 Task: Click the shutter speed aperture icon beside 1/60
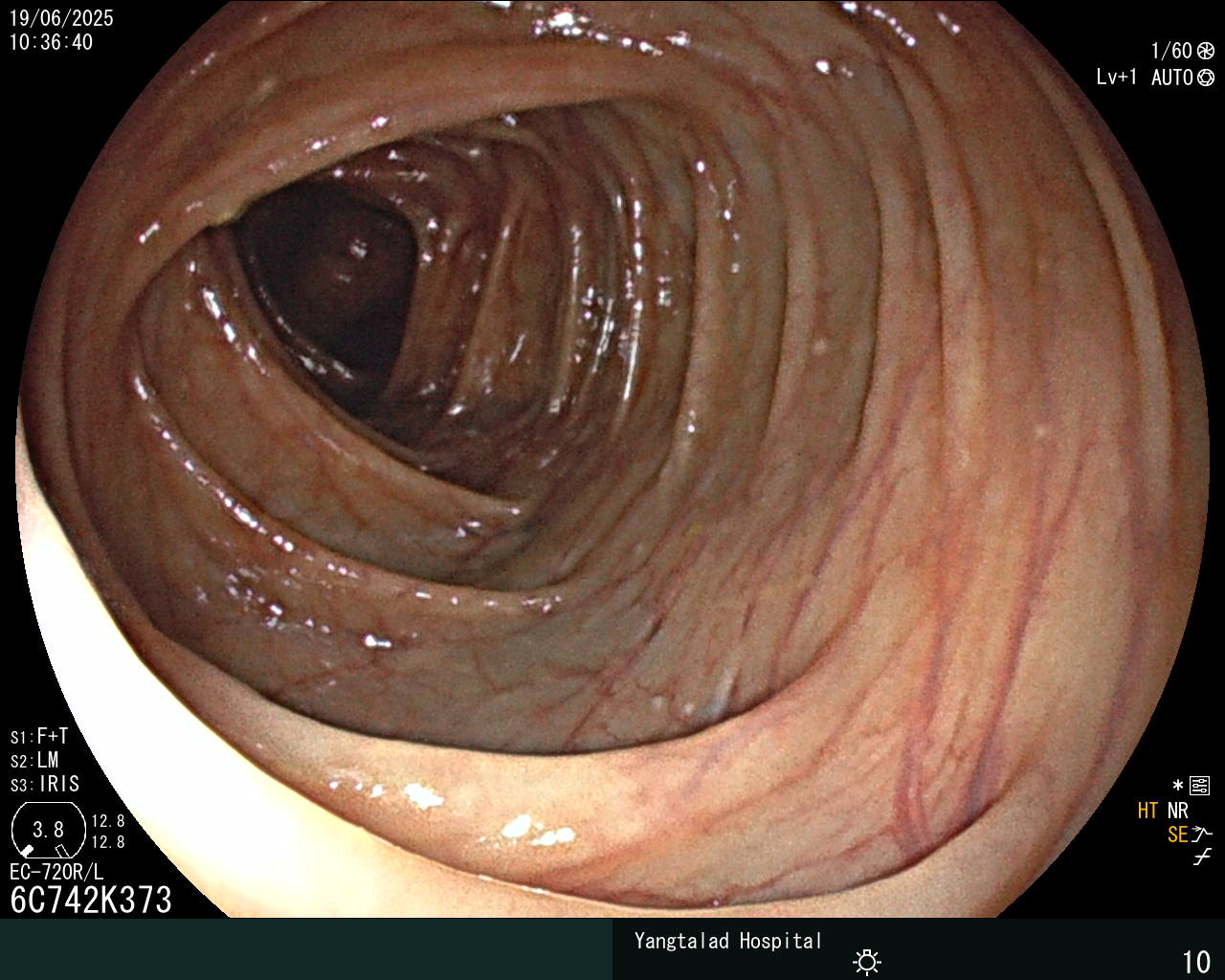click(1206, 51)
